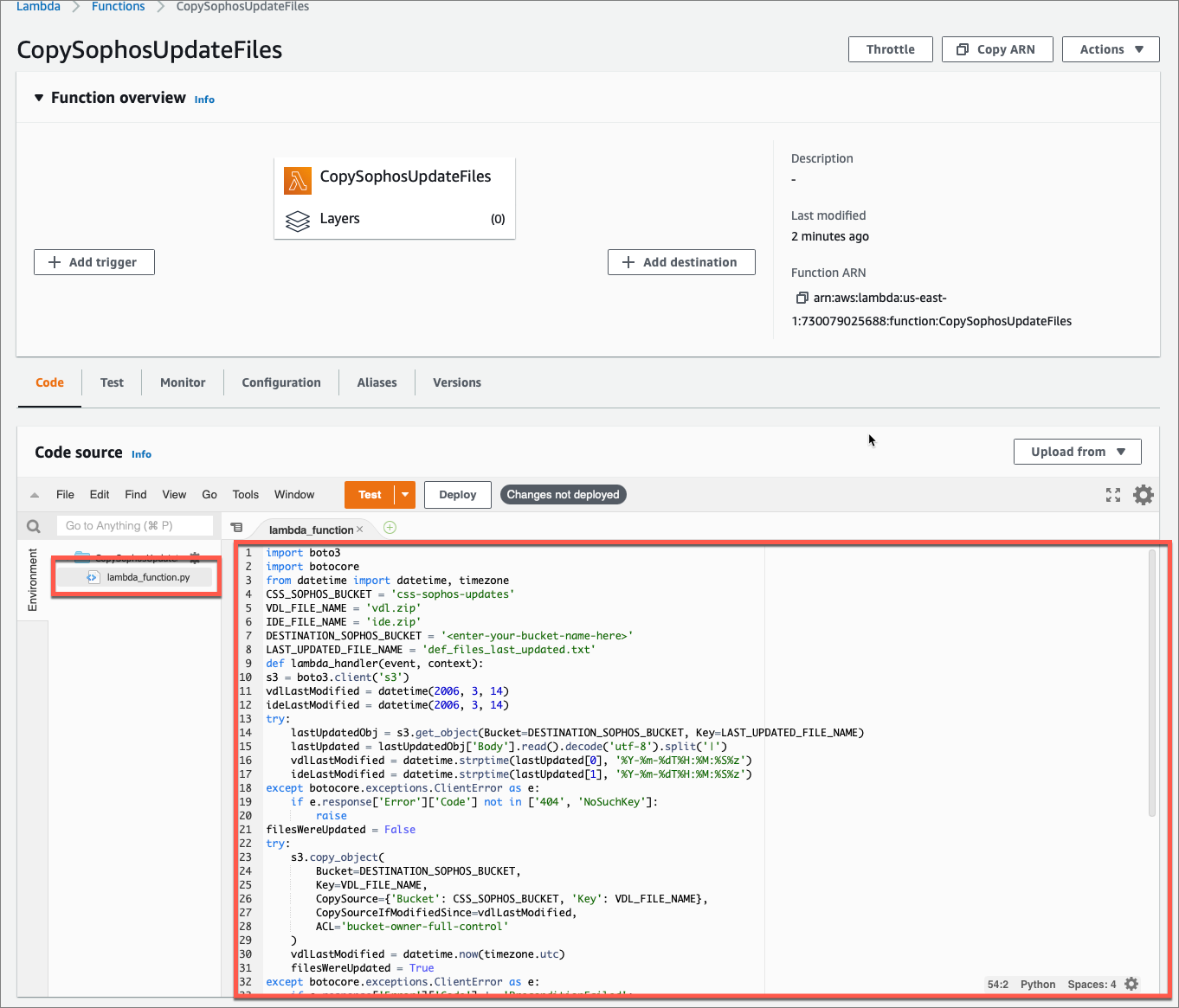Click the search magnifier icon in editor sidebar

pyautogui.click(x=34, y=526)
